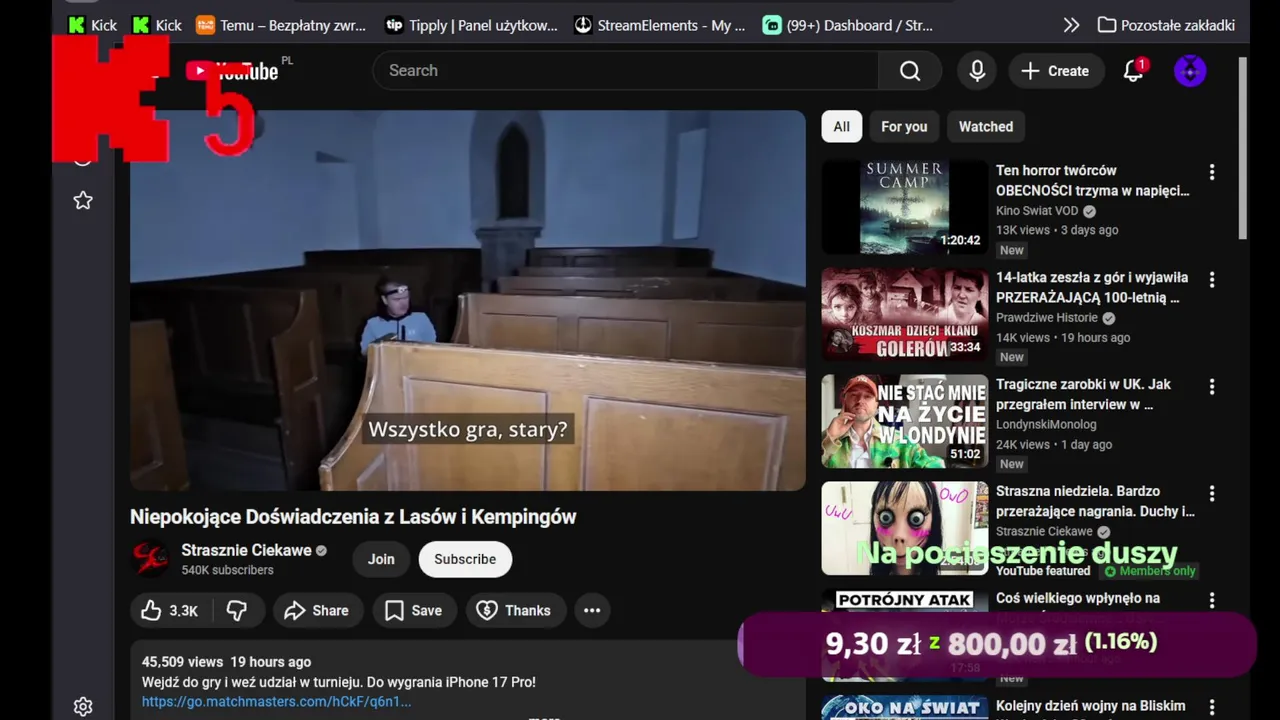Like the video with thumbs up
Viewport: 1280px width, 720px height.
tap(169, 610)
